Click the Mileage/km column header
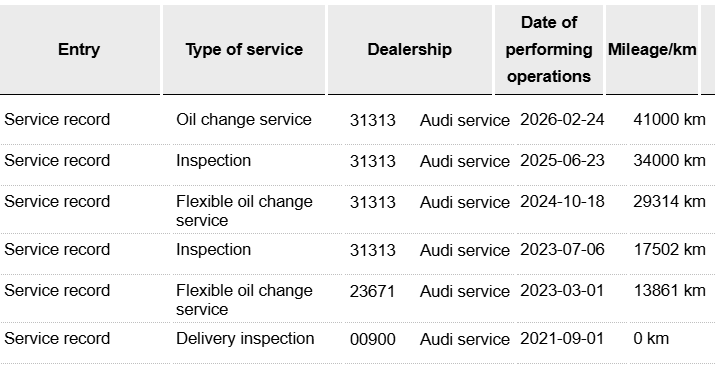 click(652, 49)
